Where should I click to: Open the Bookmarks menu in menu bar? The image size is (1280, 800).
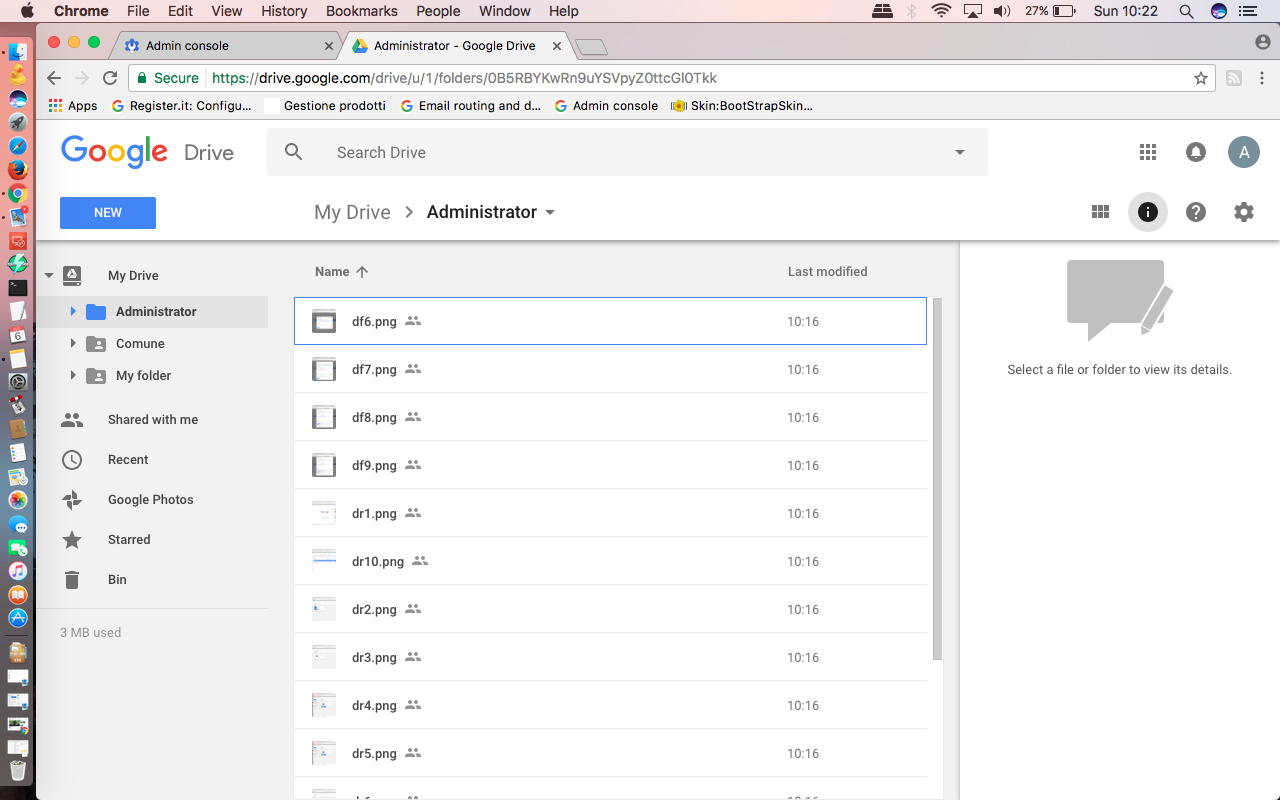[x=361, y=11]
